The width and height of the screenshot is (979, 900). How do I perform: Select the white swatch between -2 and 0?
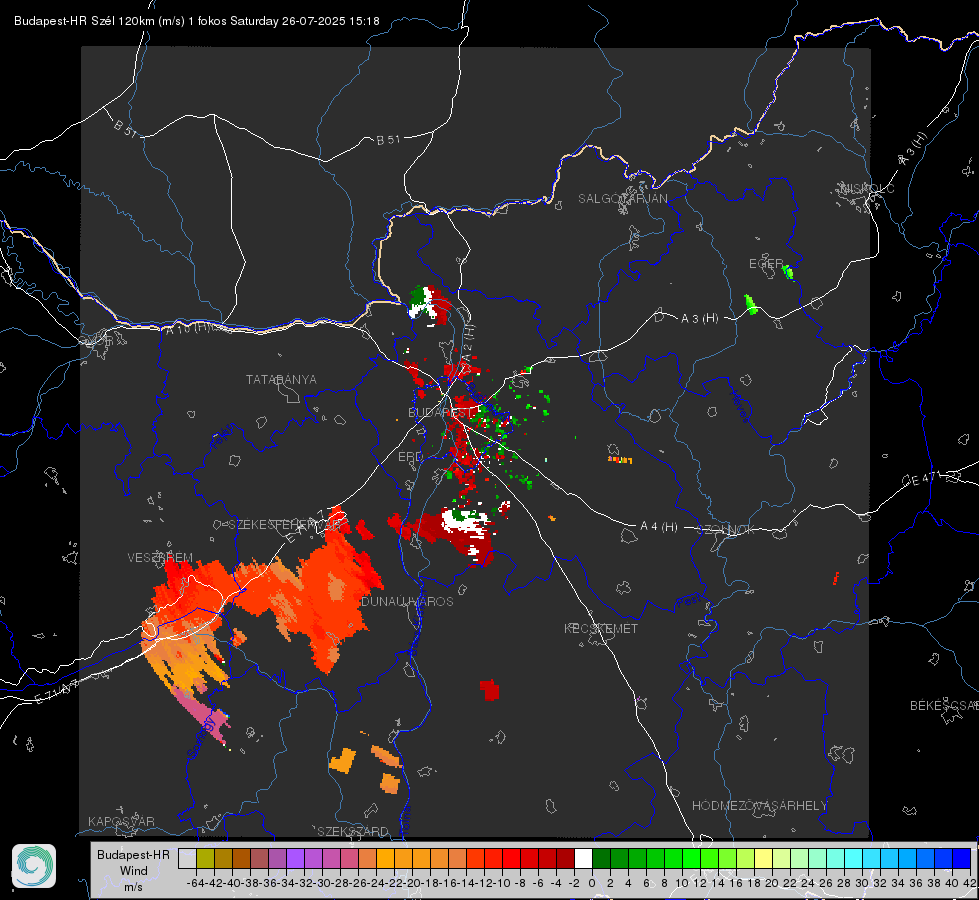click(583, 859)
